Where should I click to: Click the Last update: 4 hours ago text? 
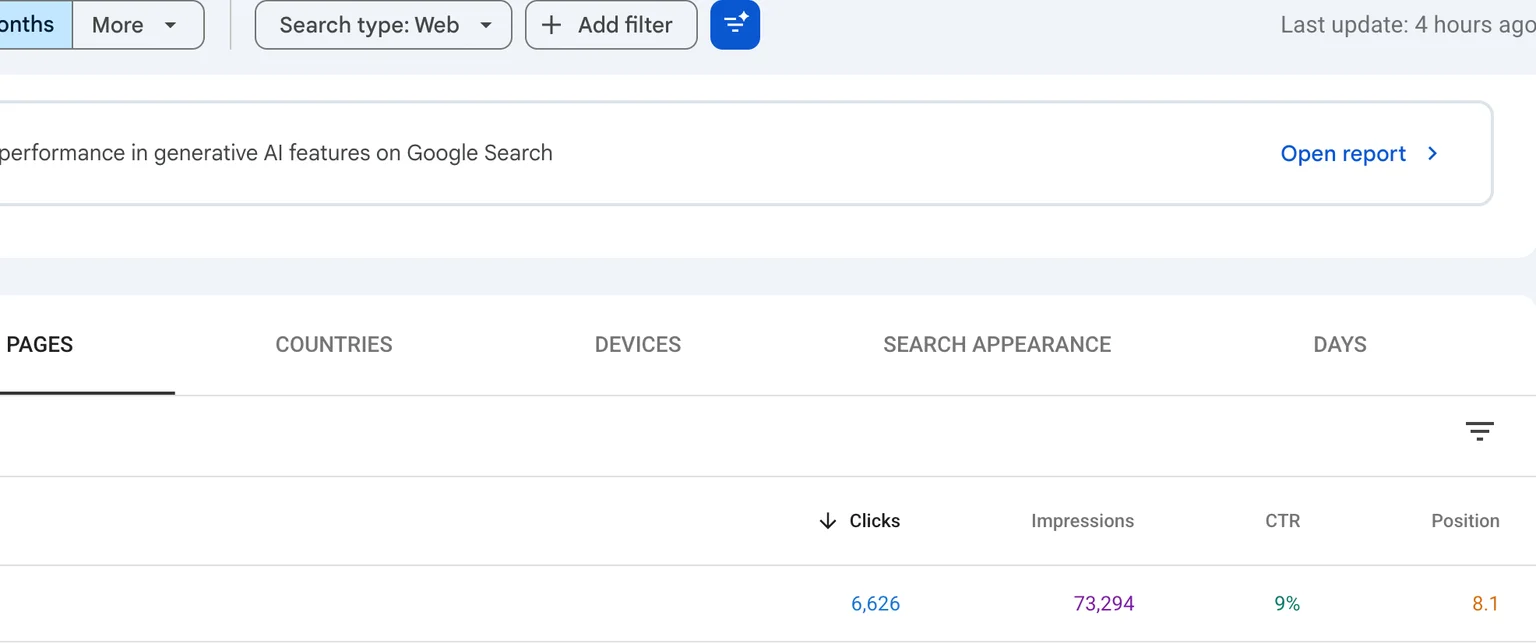[1408, 25]
